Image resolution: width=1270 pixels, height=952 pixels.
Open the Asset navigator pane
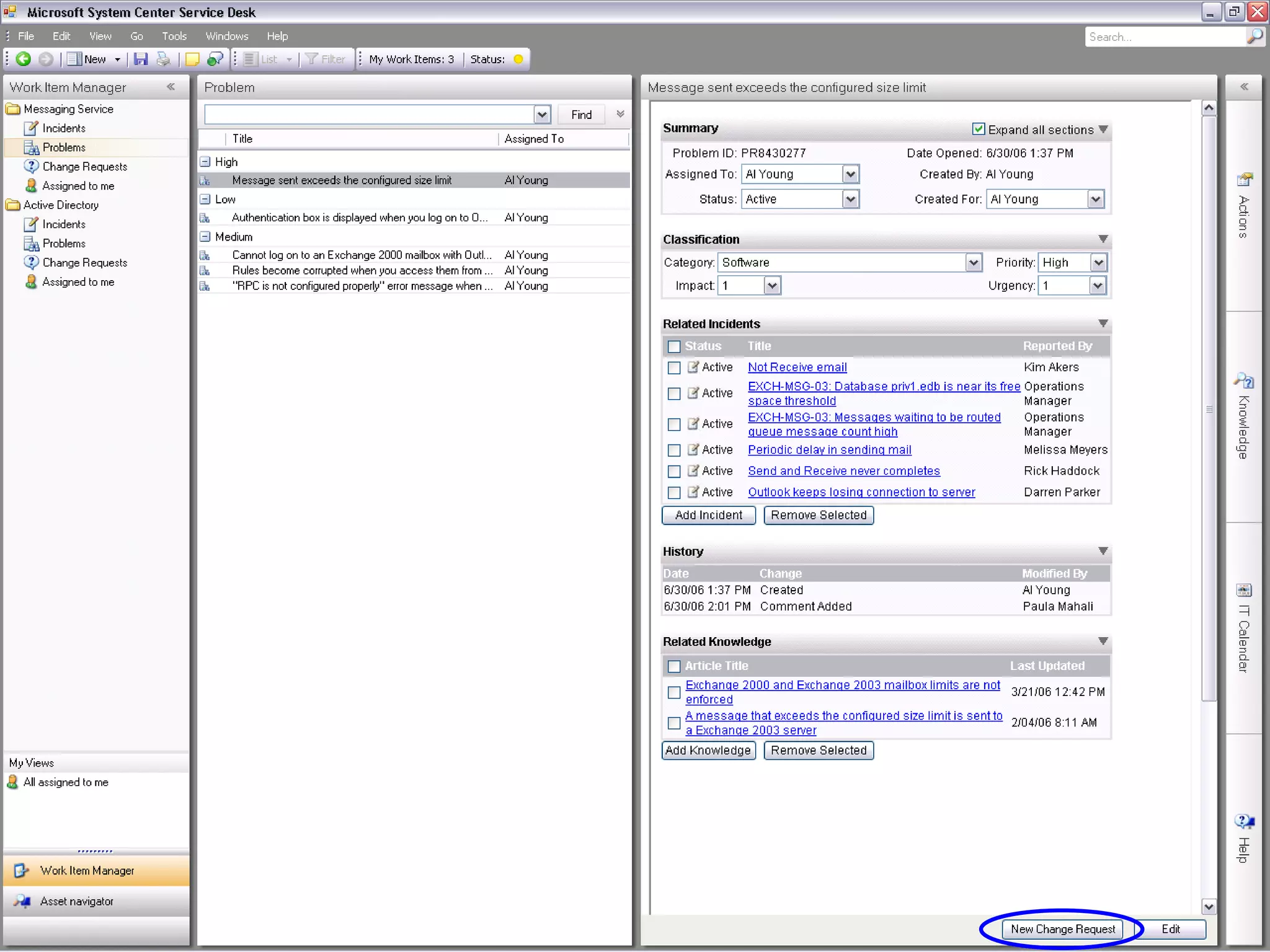[76, 901]
